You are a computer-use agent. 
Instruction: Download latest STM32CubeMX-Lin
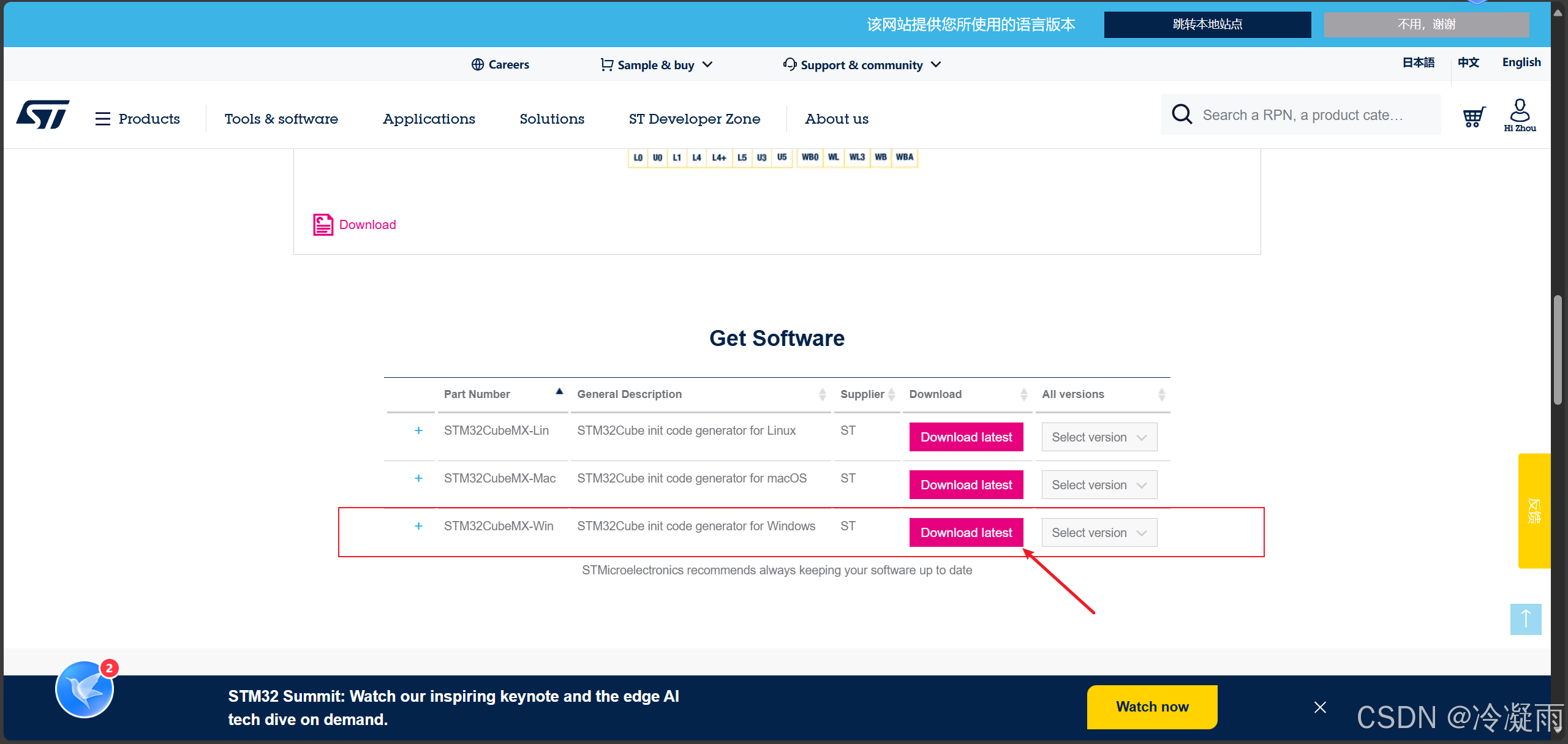coord(966,437)
